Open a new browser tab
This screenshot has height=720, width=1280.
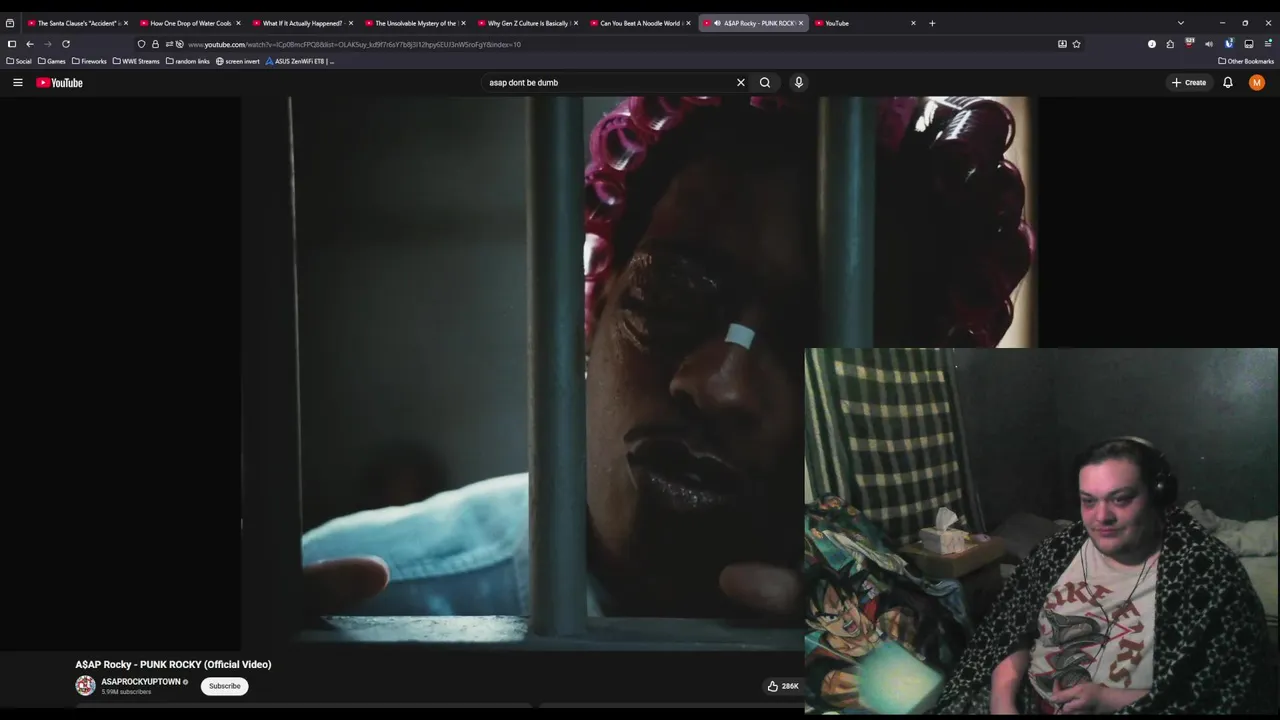pyautogui.click(x=932, y=23)
